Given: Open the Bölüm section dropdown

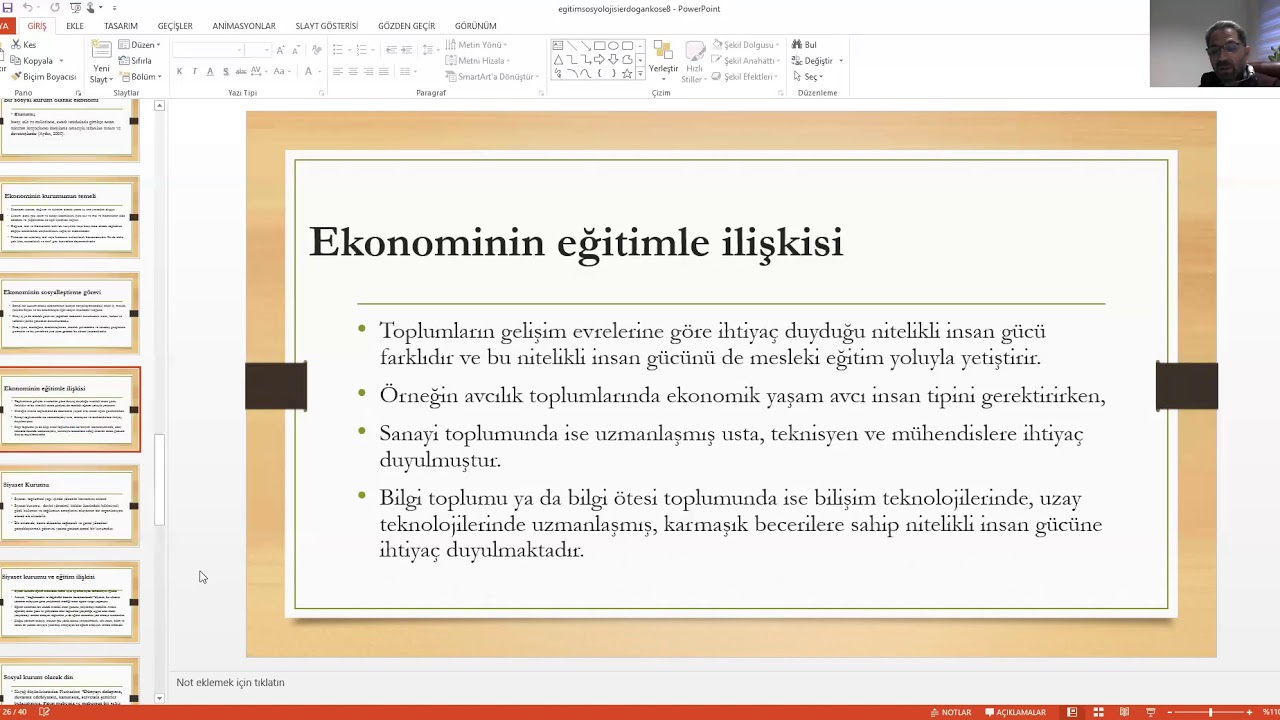Looking at the screenshot, I should pyautogui.click(x=139, y=77).
